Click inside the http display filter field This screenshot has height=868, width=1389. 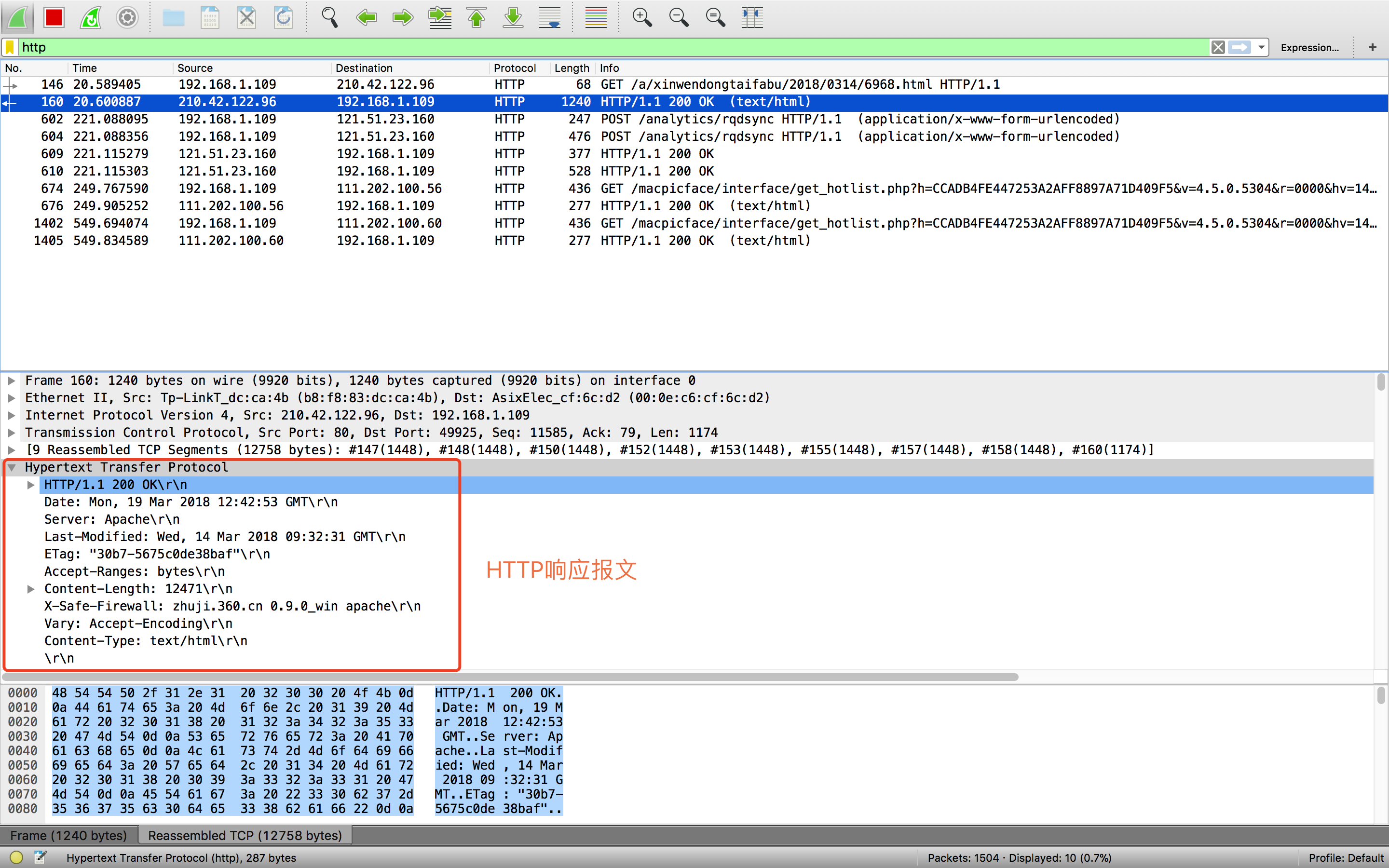(x=574, y=47)
